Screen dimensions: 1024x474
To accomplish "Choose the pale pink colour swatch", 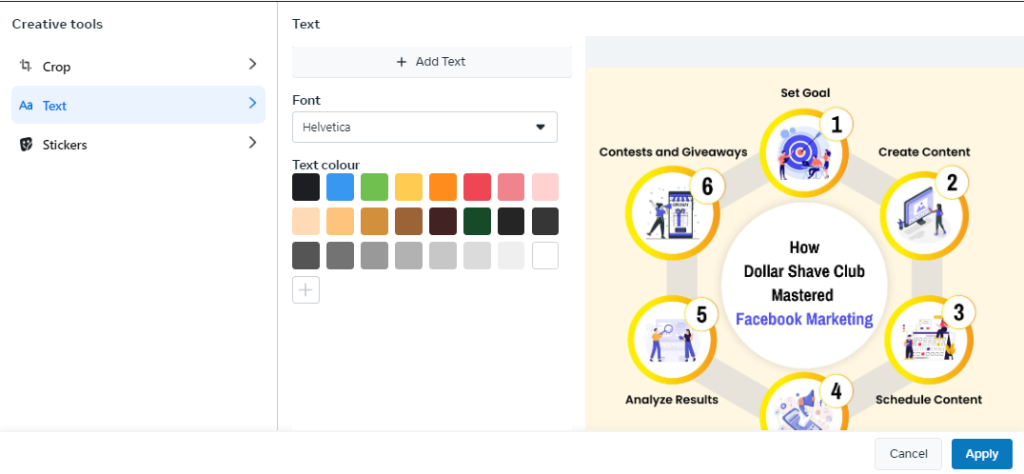I will 545,187.
